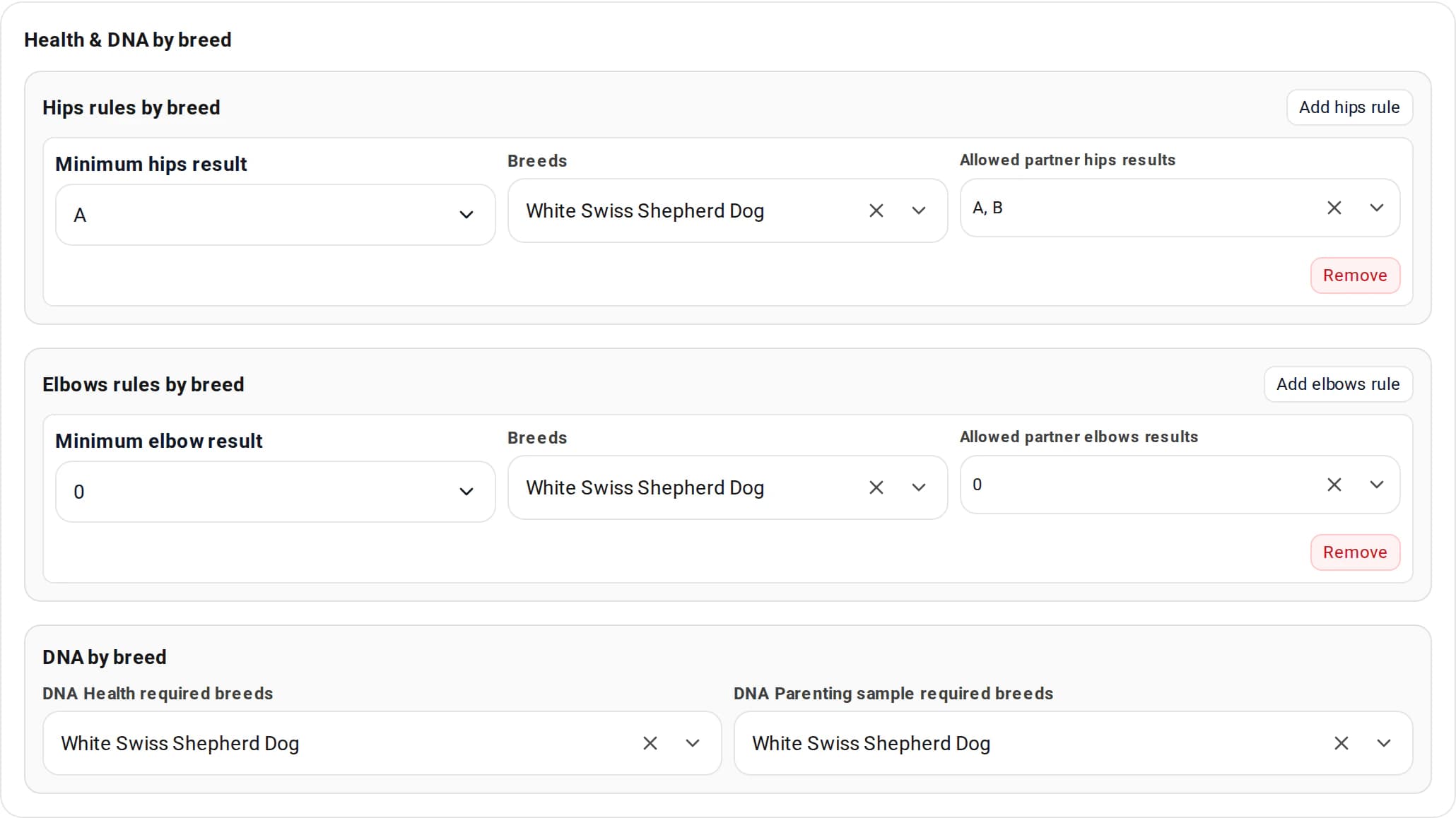Remove the hips rule

coord(1355,275)
